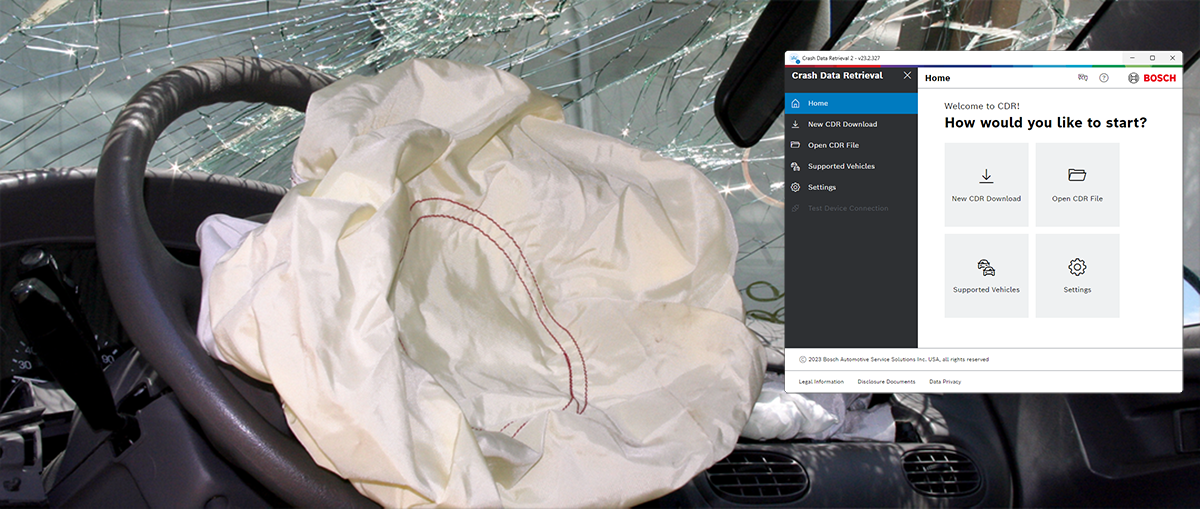Click the cars icon beside sidebar Supported Vehicles

pyautogui.click(x=795, y=166)
